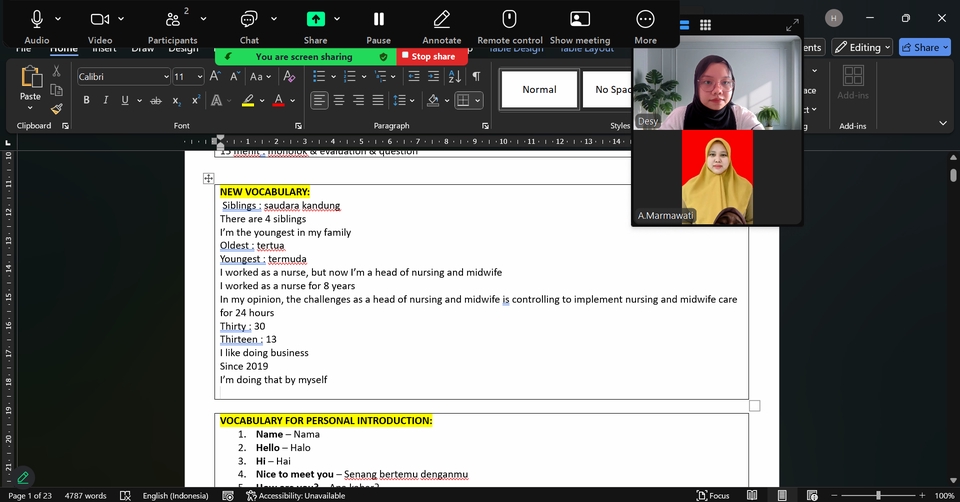Apply yellow text highlight color
The width and height of the screenshot is (960, 502).
(x=248, y=100)
